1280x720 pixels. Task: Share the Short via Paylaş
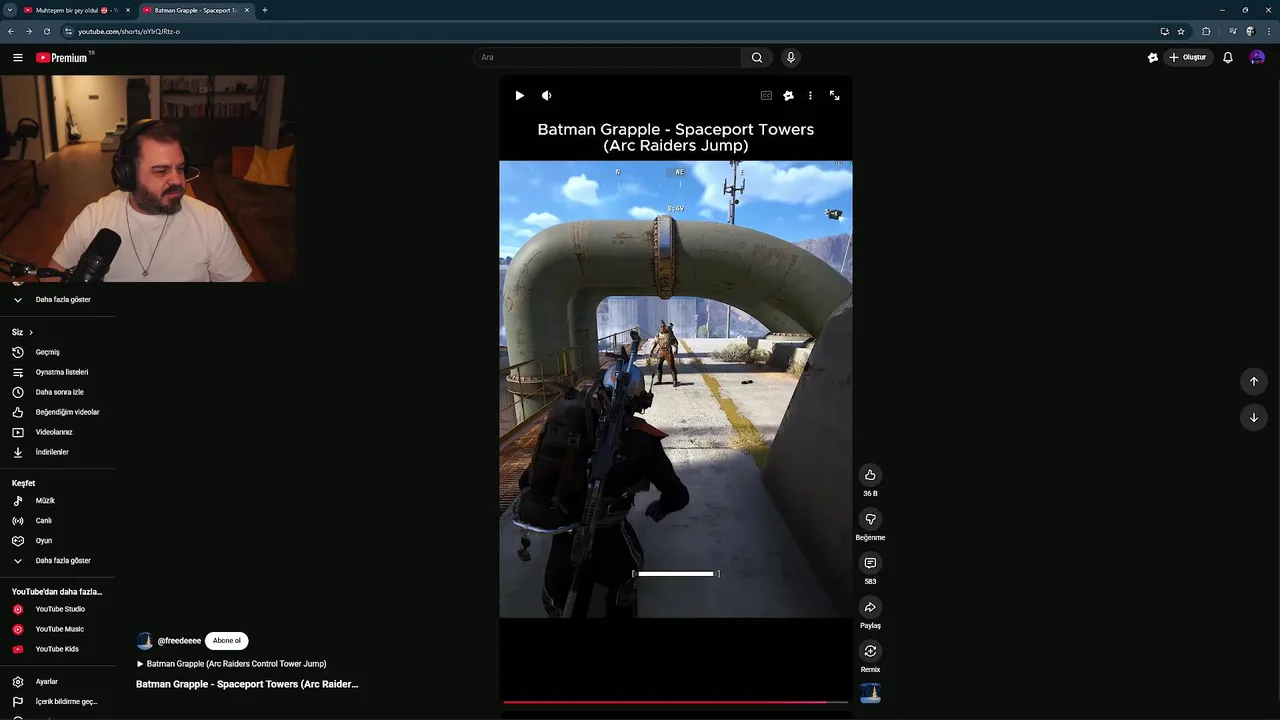870,607
